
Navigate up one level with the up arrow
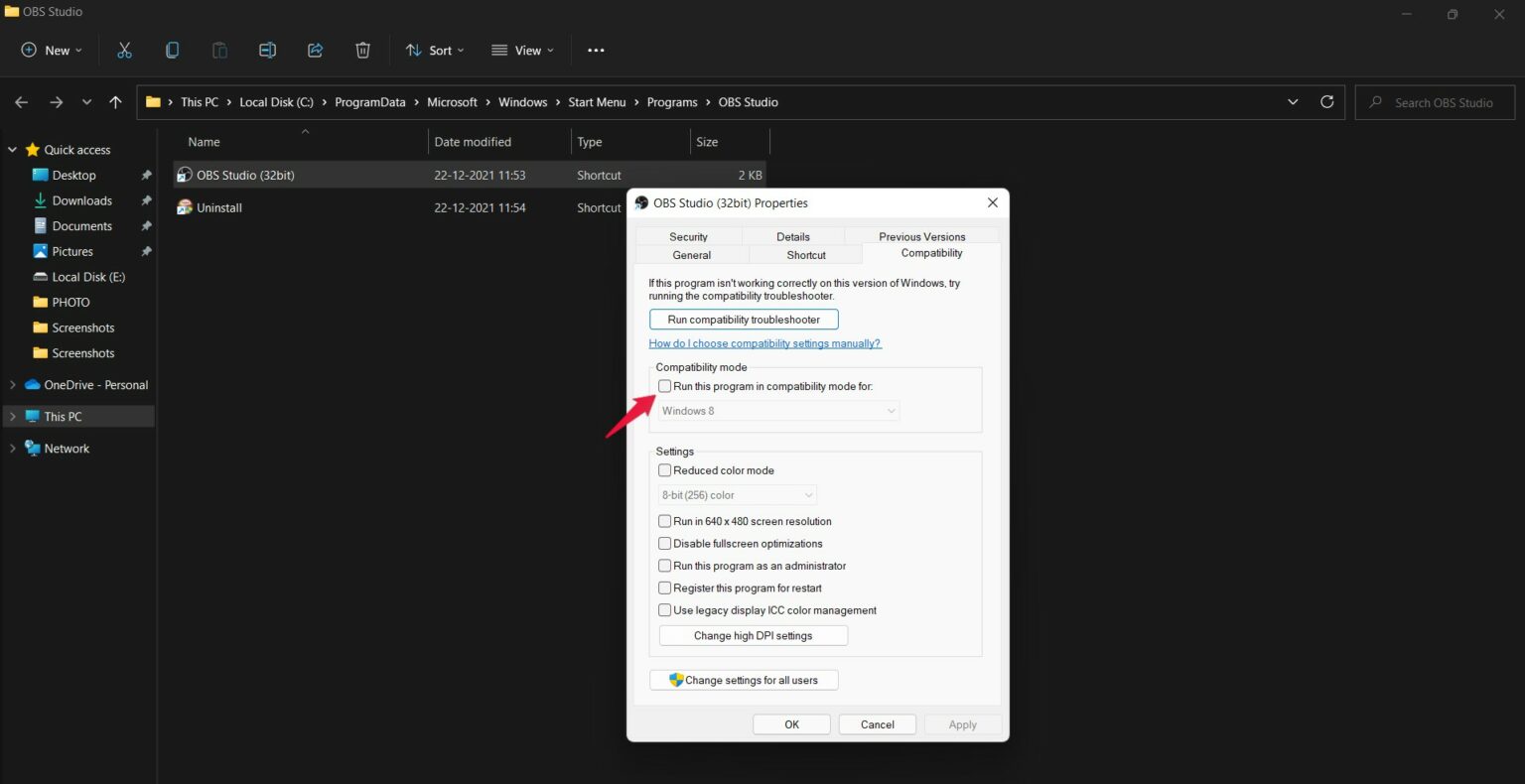pos(115,101)
